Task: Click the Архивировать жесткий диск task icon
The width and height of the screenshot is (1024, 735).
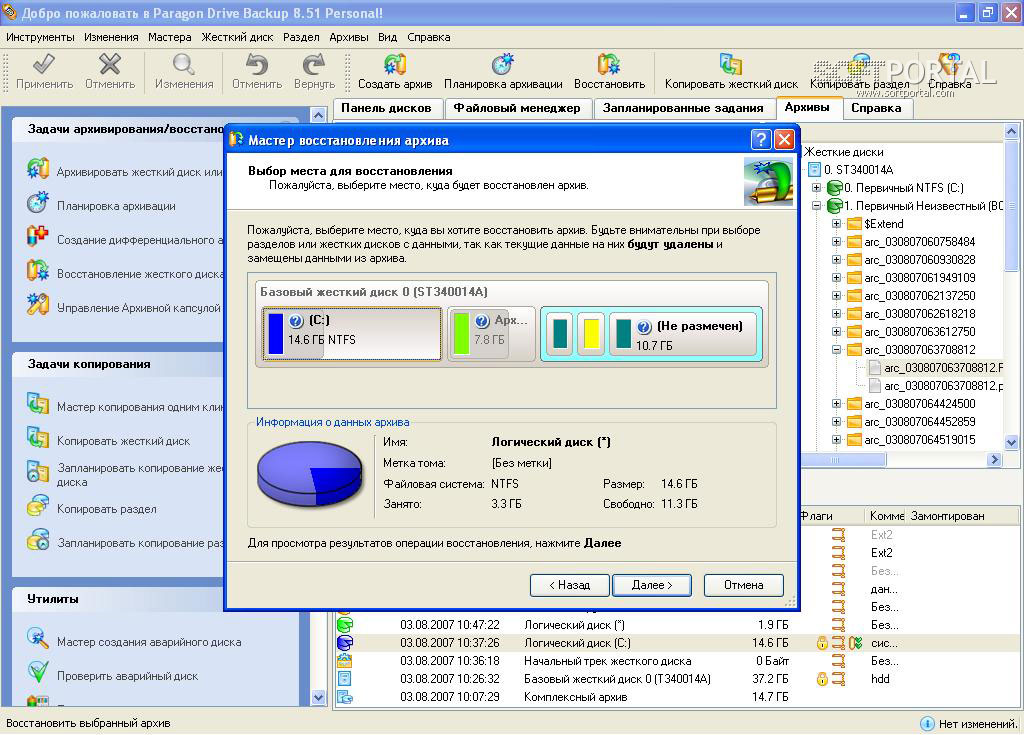Action: click(38, 169)
